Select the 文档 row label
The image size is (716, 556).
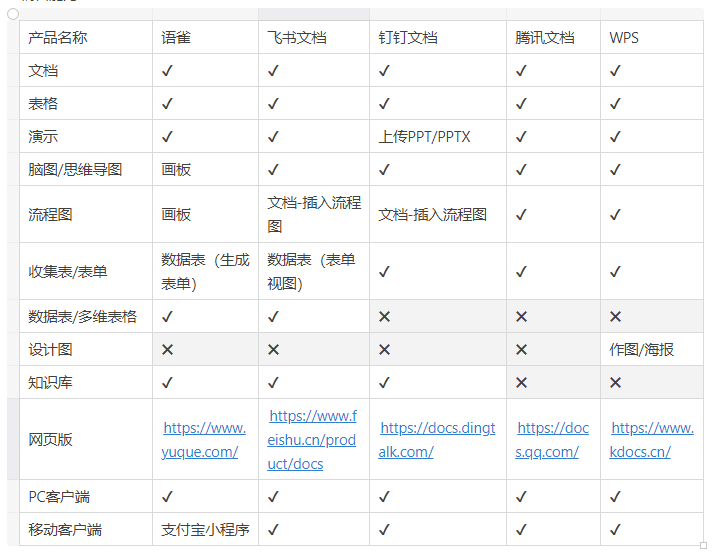click(x=43, y=71)
